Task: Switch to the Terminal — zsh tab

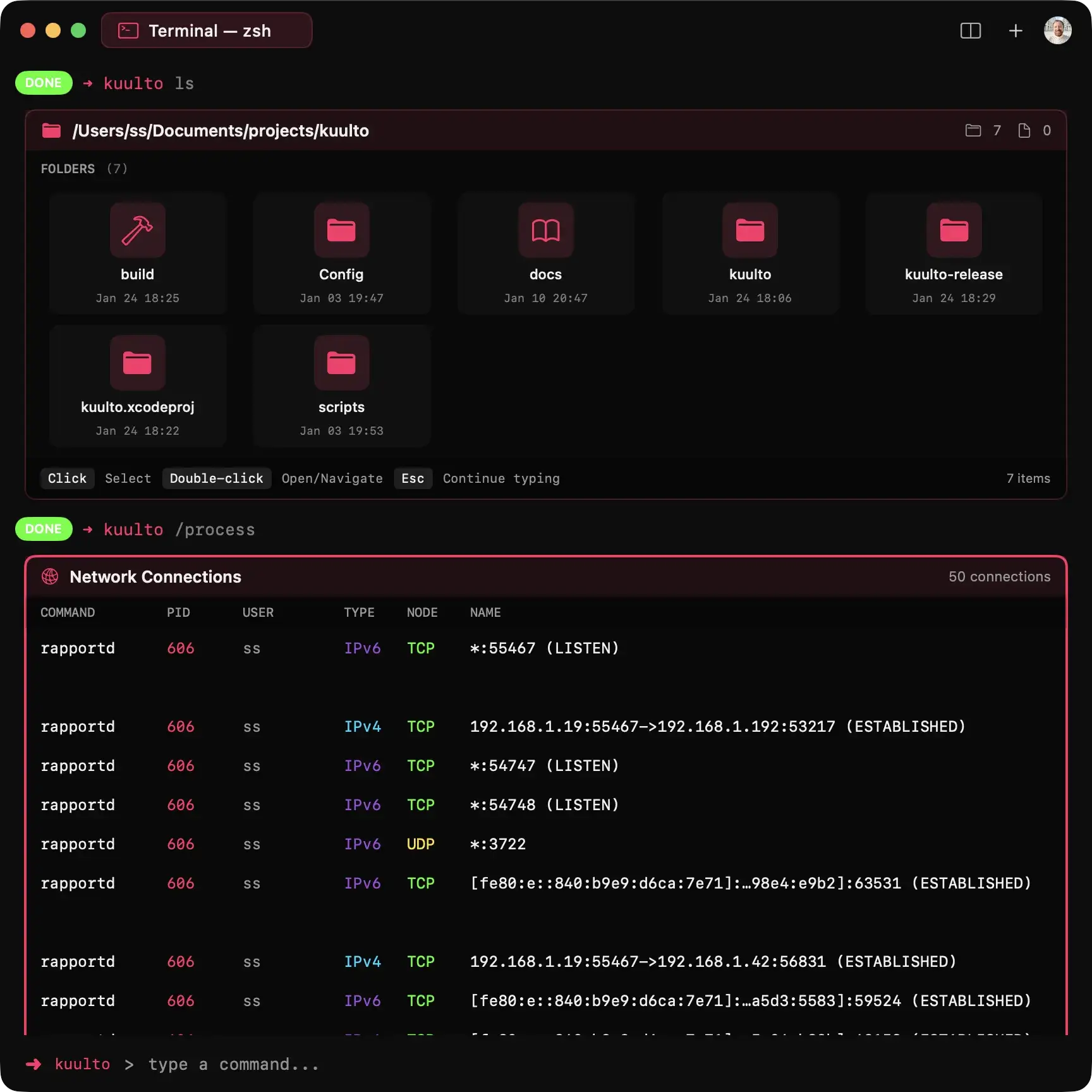Action: point(207,31)
